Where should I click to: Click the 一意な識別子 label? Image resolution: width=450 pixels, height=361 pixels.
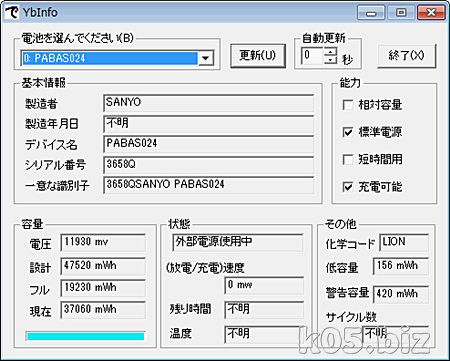click(x=57, y=185)
